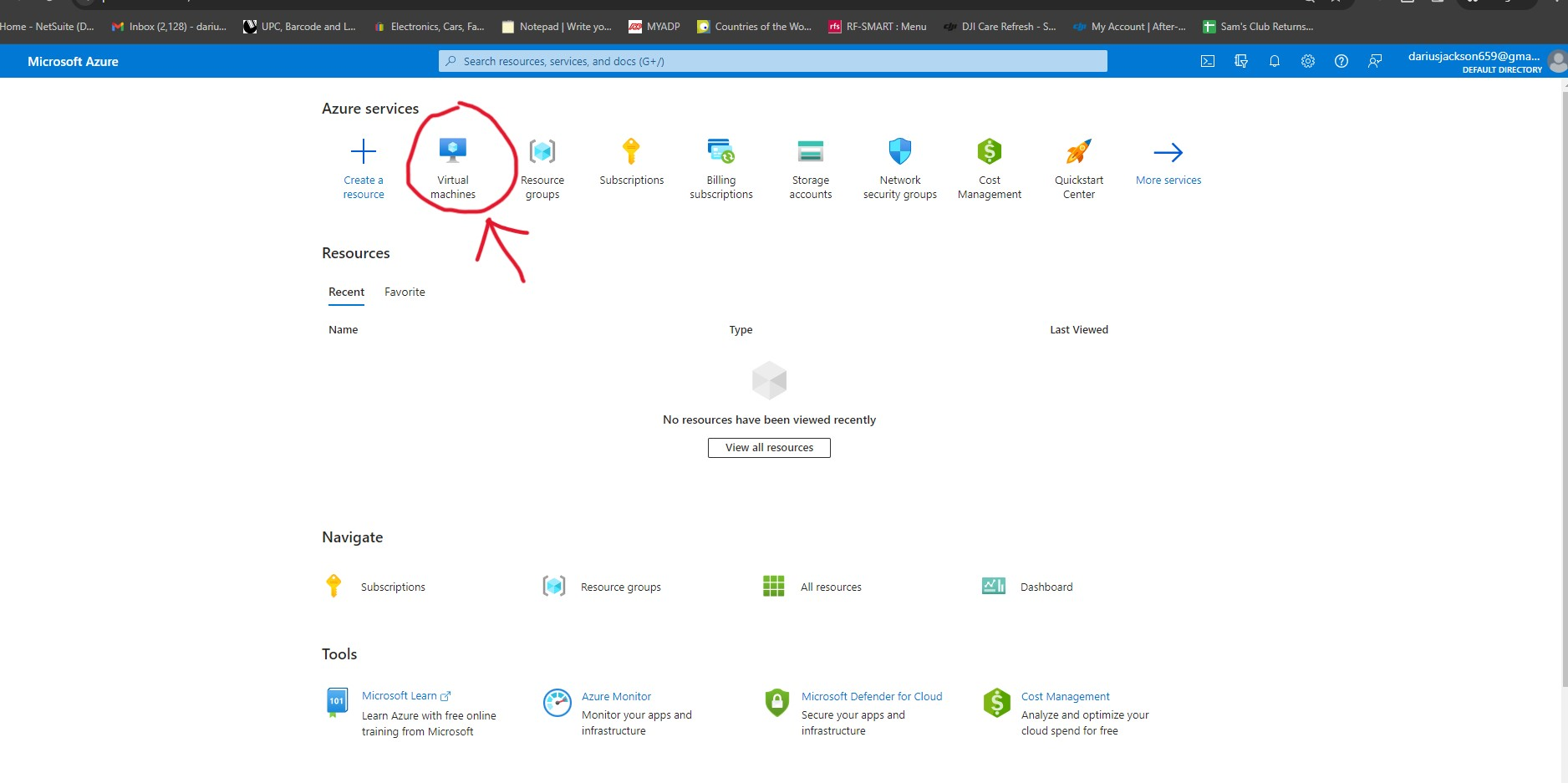Image resolution: width=1568 pixels, height=783 pixels.
Task: Open Billing subscriptions service
Action: tap(721, 164)
